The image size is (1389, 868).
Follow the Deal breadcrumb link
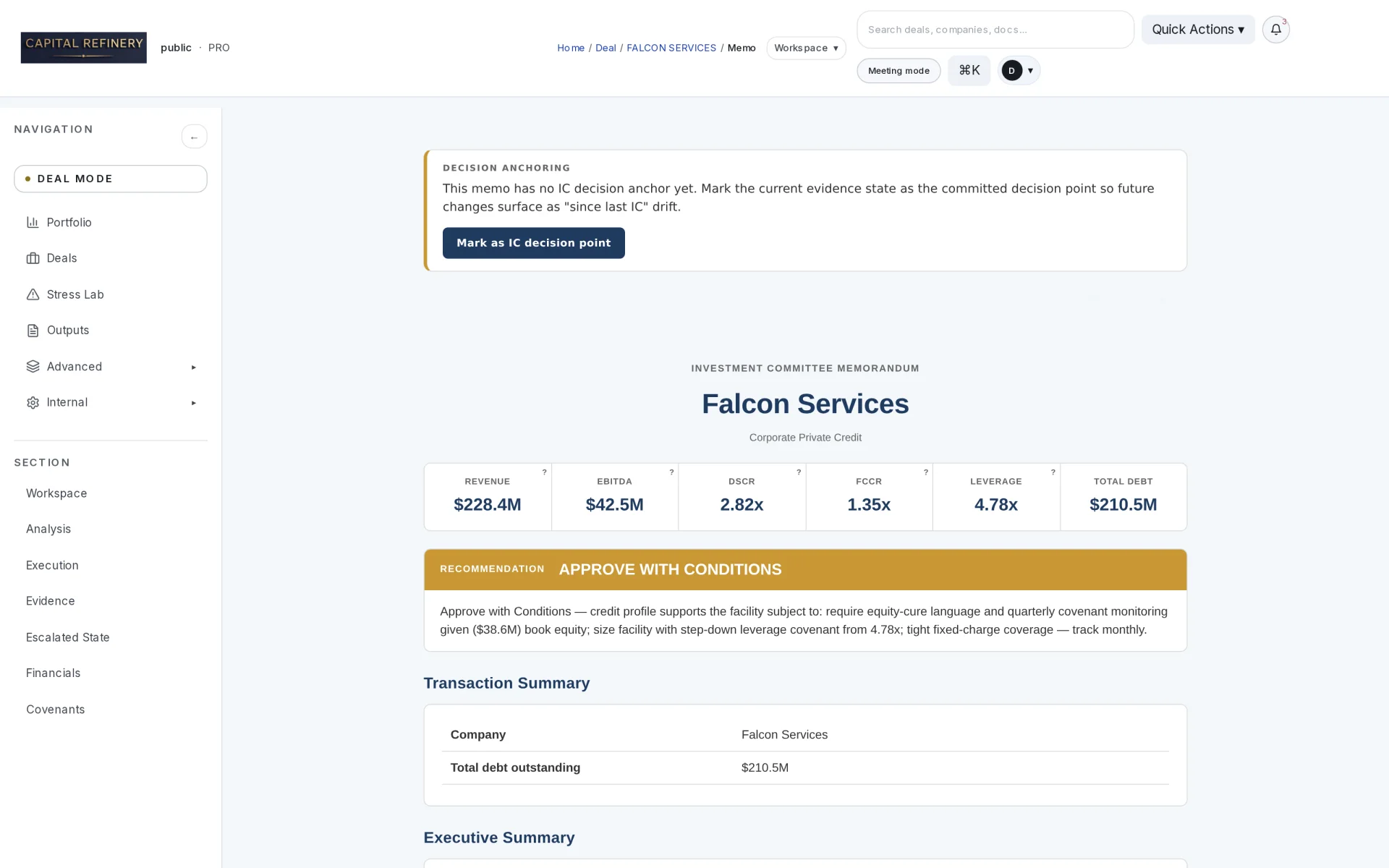click(x=606, y=48)
